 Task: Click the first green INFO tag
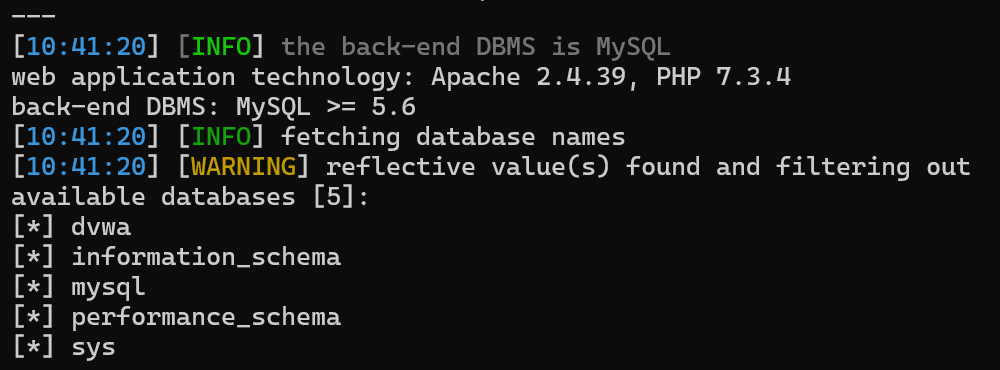221,47
